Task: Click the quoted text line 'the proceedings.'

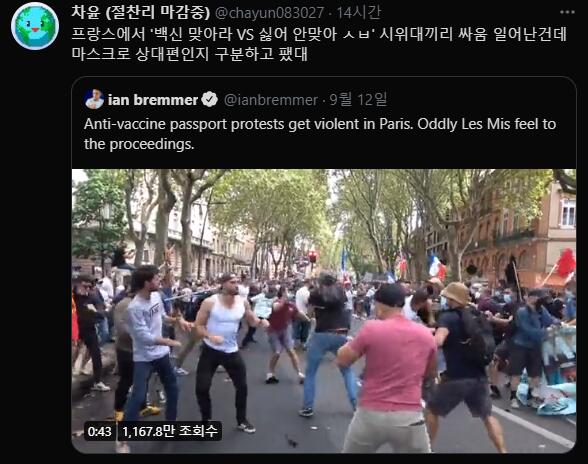Action: [x=139, y=144]
